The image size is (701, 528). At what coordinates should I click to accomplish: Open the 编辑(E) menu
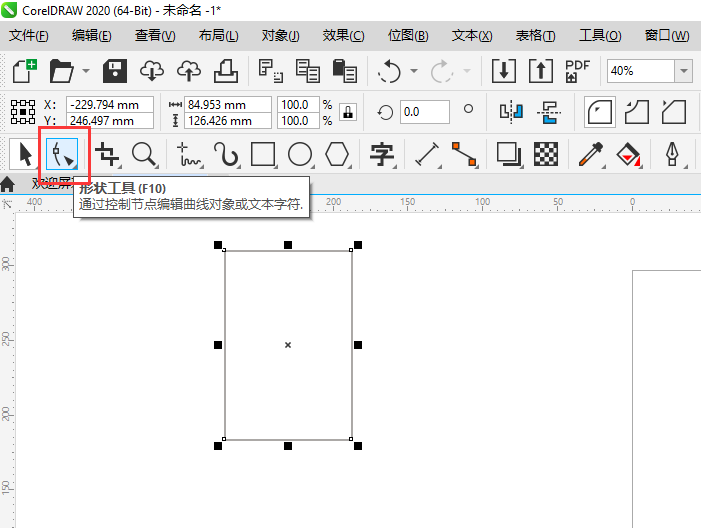tap(92, 35)
